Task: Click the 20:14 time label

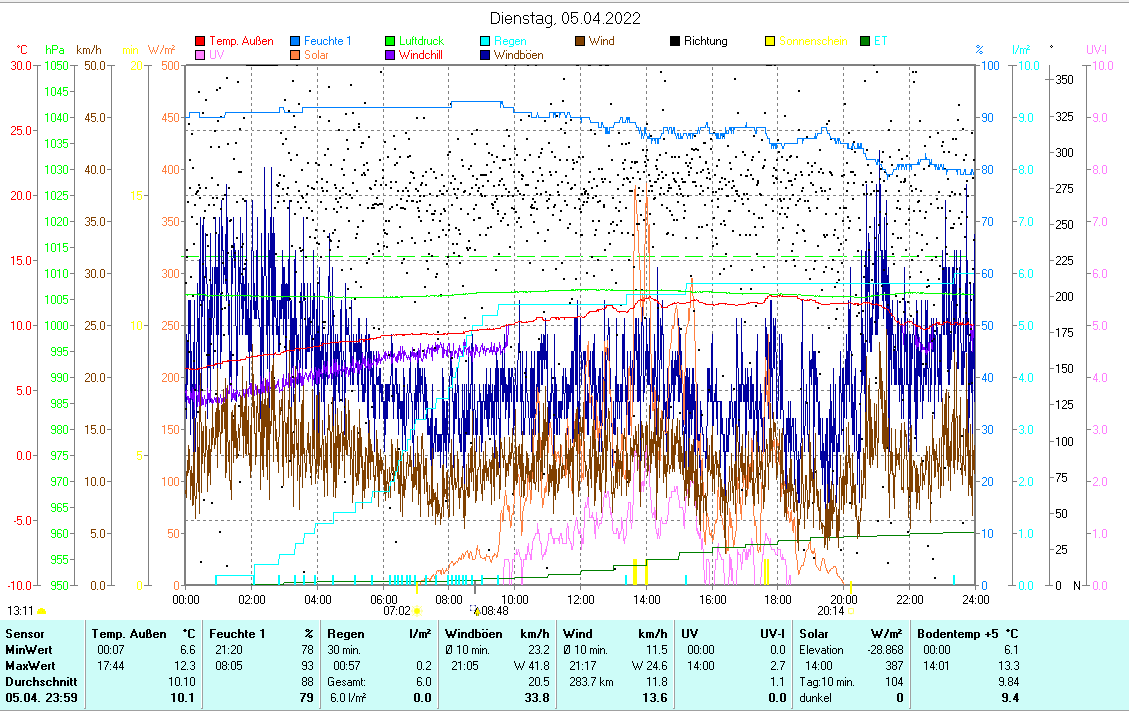Action: tap(830, 610)
